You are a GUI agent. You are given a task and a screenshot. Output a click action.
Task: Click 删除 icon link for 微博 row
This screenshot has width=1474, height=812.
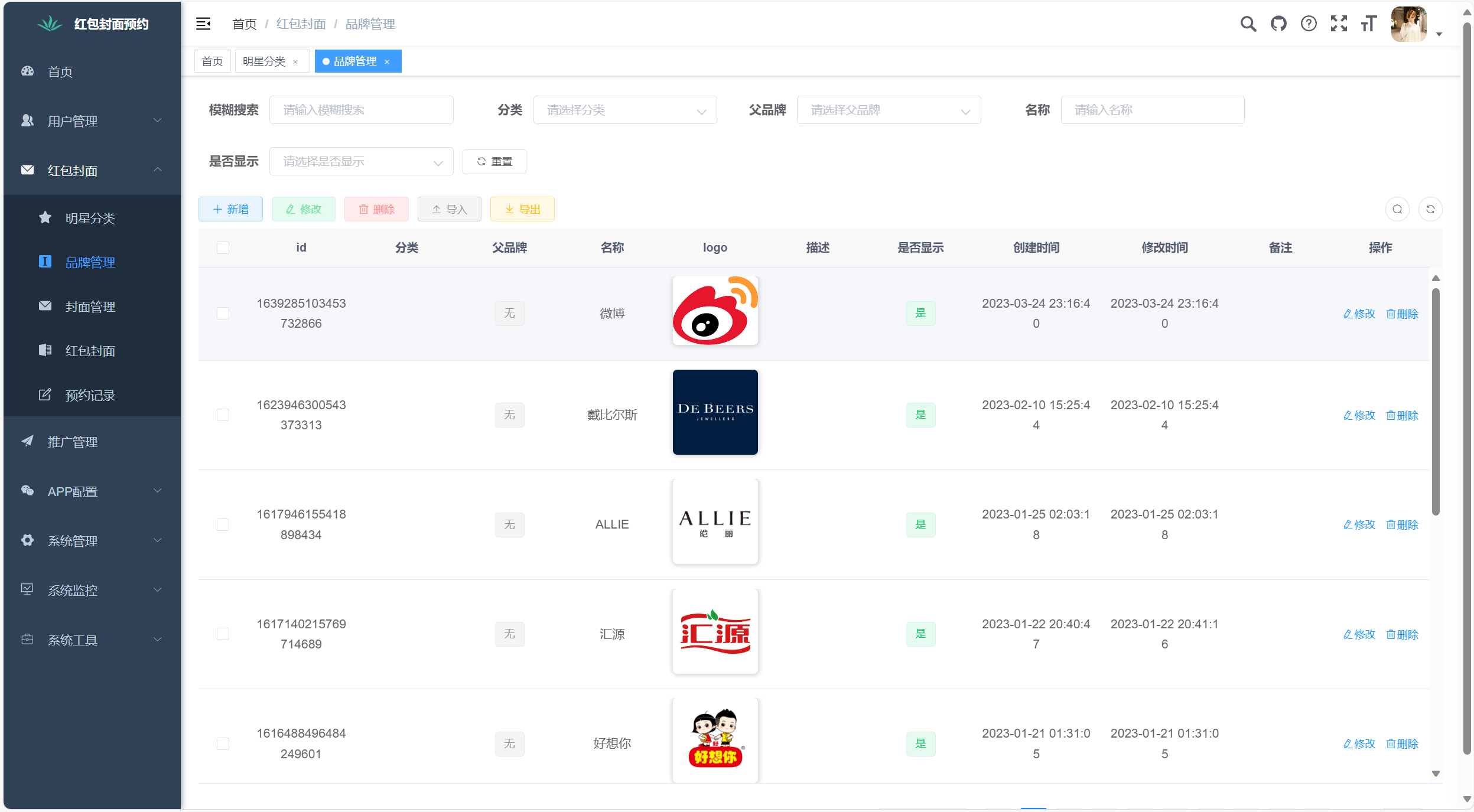point(1402,314)
